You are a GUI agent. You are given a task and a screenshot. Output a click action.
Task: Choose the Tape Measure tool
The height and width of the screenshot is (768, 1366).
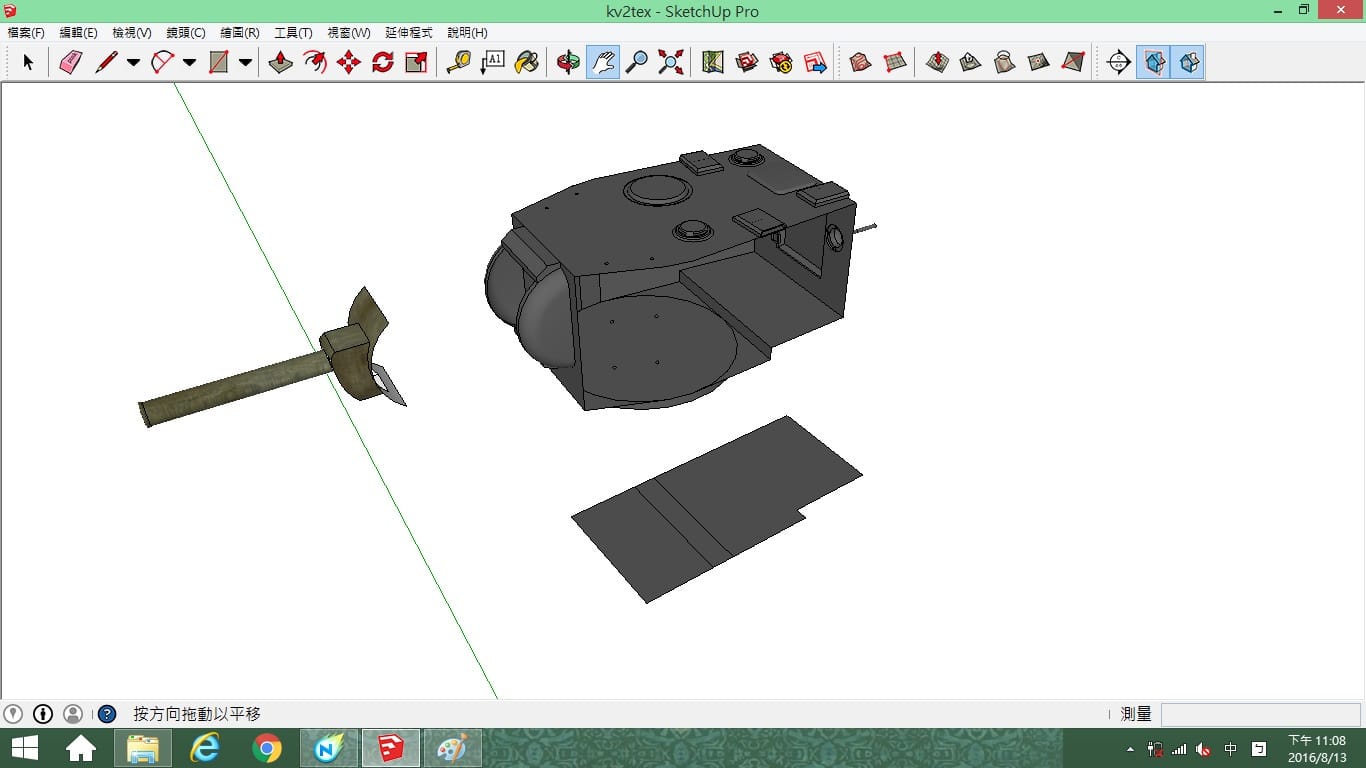coord(458,62)
